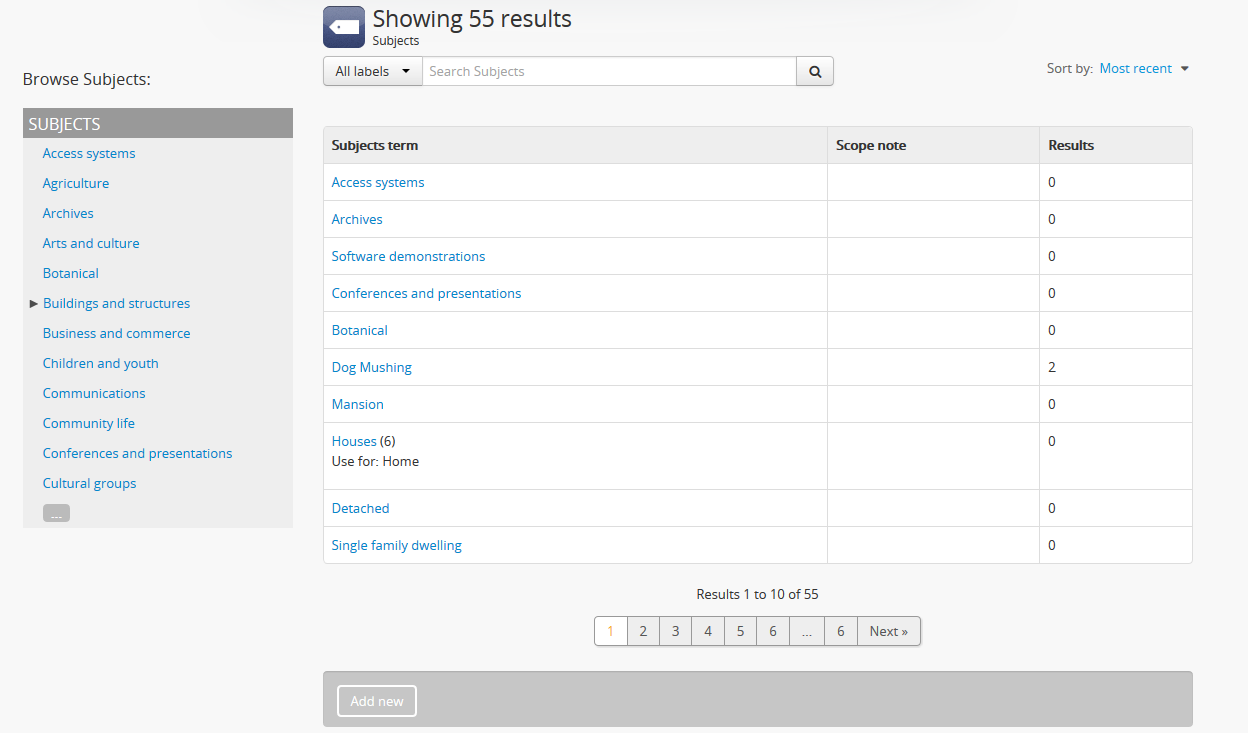Open the "Software demonstrations" term

408,256
